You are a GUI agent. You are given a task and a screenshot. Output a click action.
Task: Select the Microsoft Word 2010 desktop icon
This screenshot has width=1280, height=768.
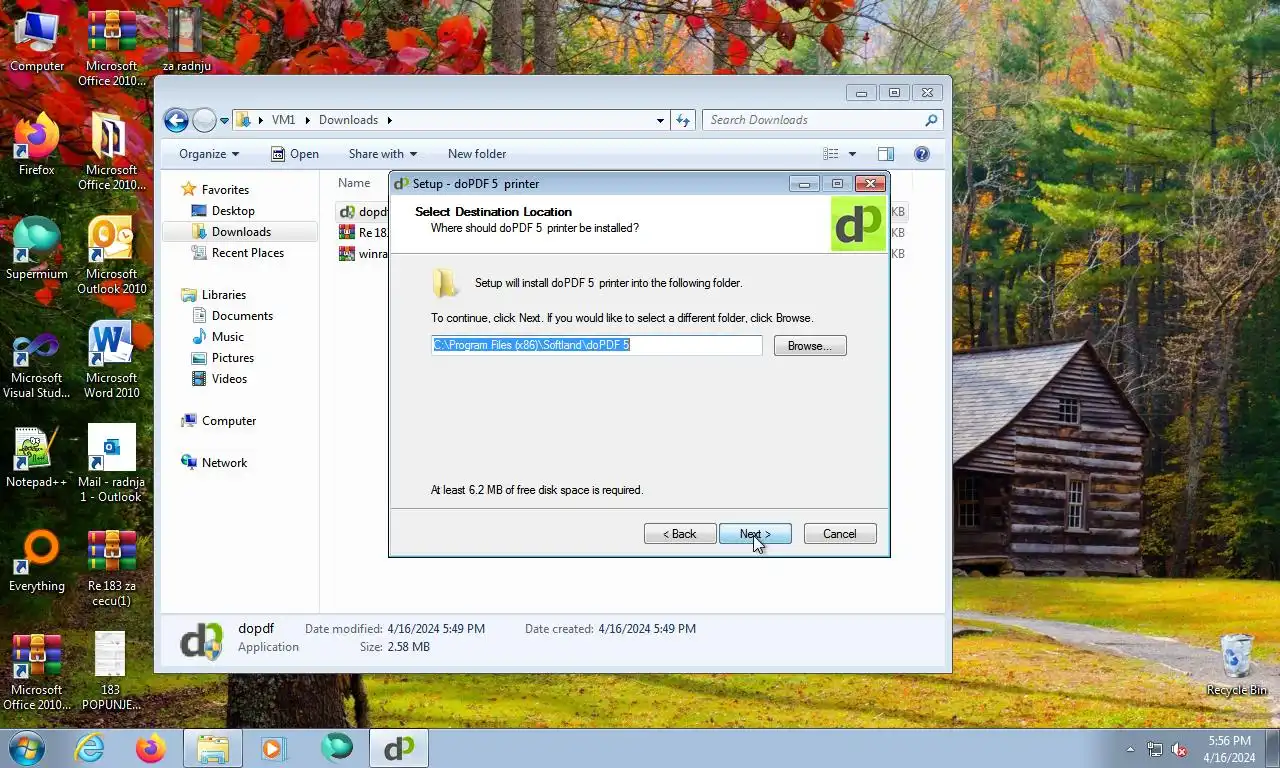click(x=112, y=359)
